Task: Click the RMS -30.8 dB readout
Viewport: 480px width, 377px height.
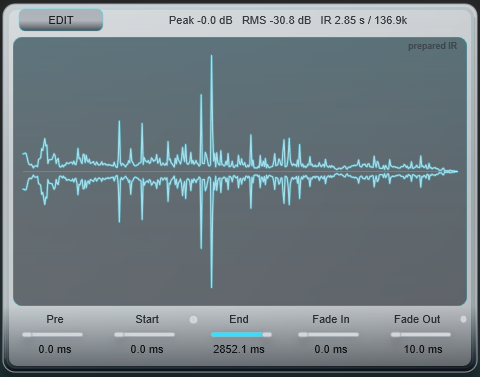Action: pyautogui.click(x=276, y=20)
